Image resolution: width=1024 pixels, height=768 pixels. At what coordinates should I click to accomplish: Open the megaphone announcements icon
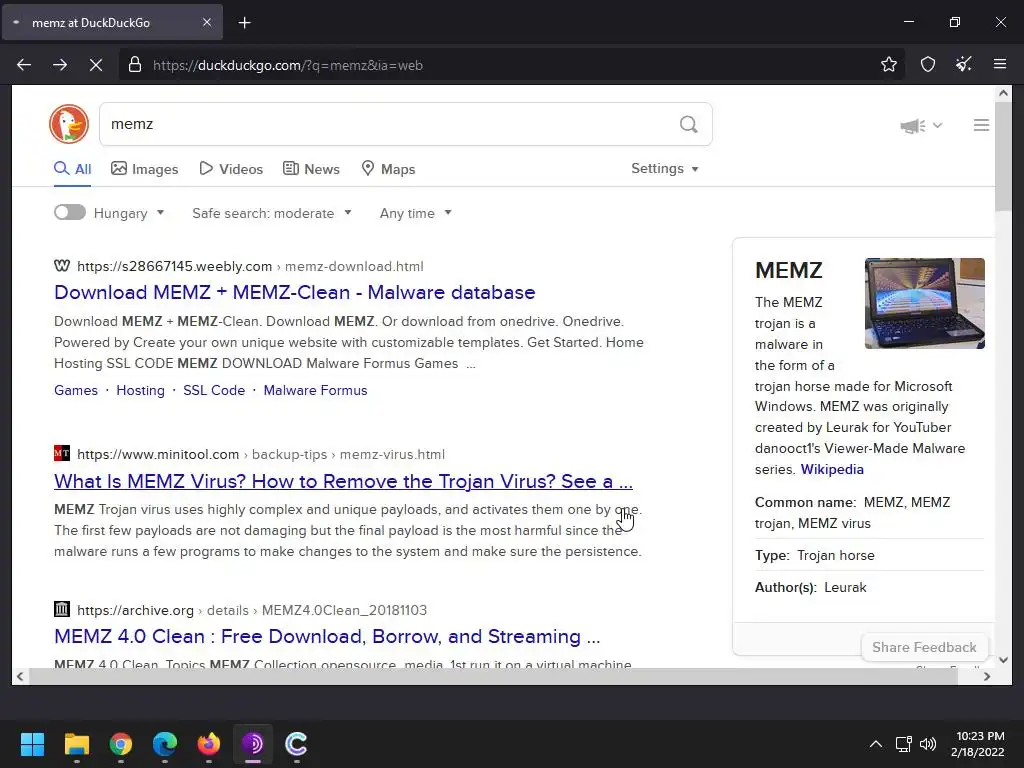coord(912,125)
